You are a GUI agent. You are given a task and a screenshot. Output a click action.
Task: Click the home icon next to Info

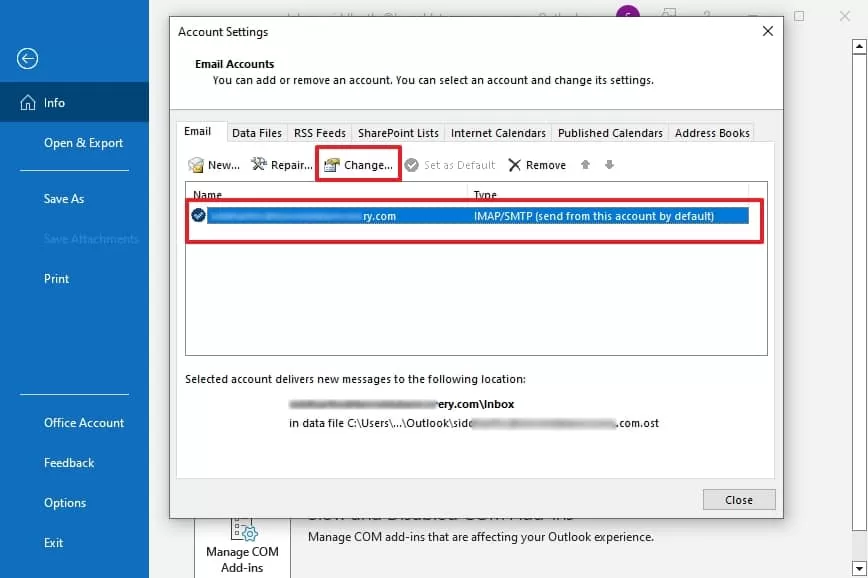point(28,102)
